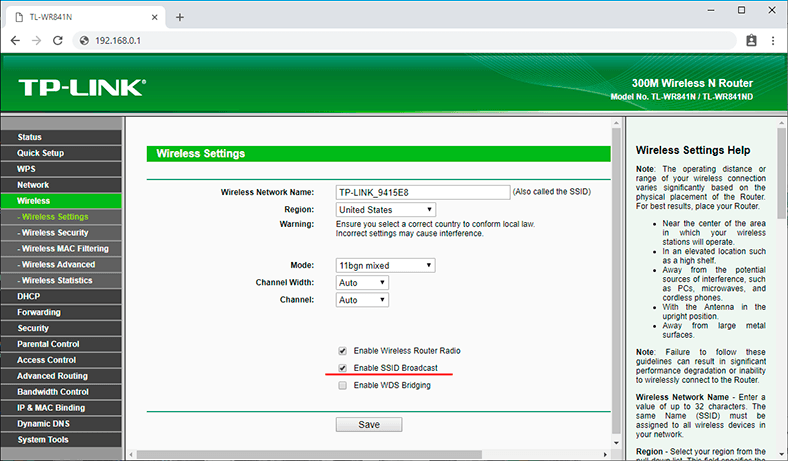Click 'Also called the SSID' text

[x=552, y=192]
